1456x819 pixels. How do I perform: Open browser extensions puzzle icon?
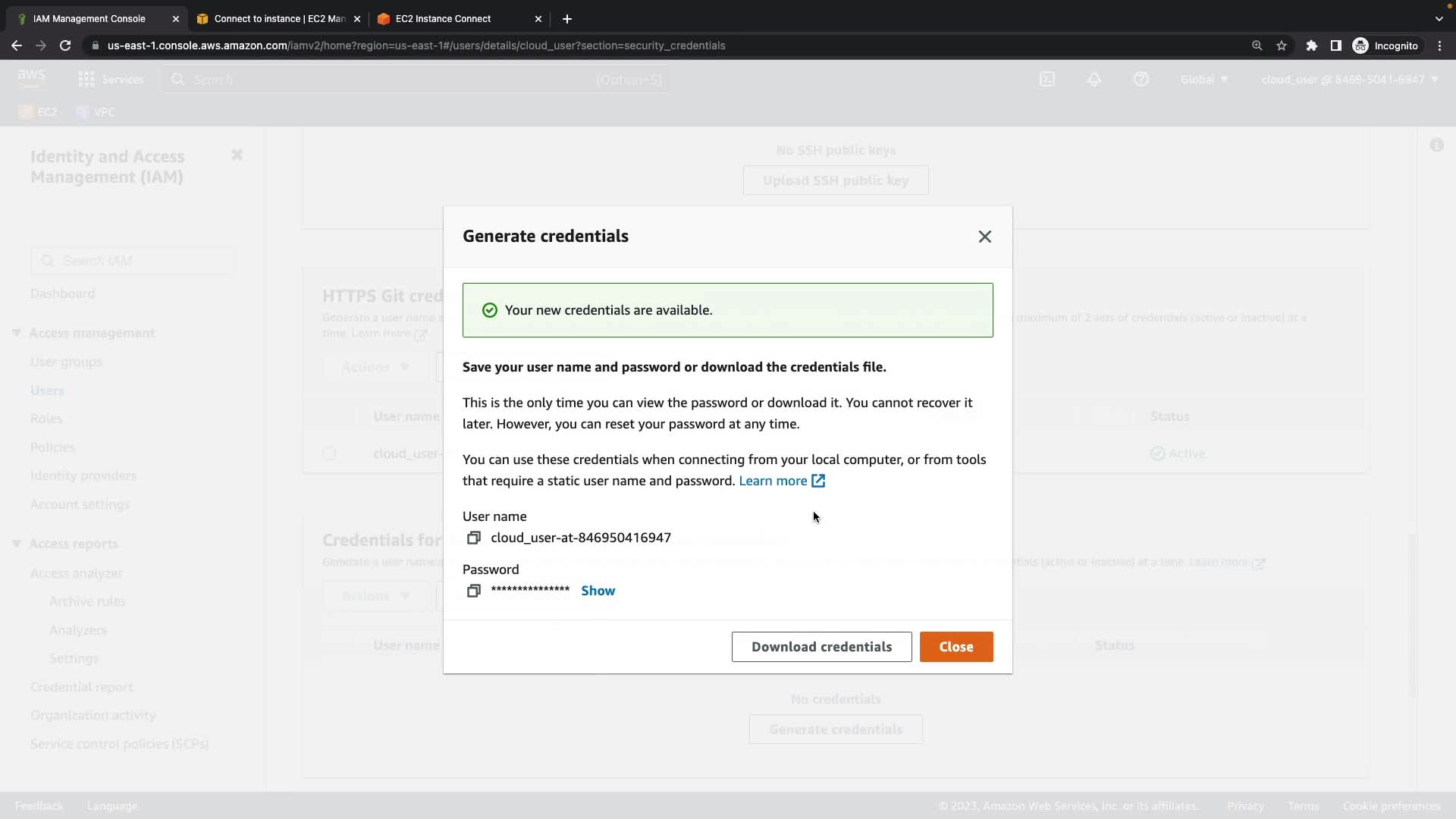(1311, 45)
